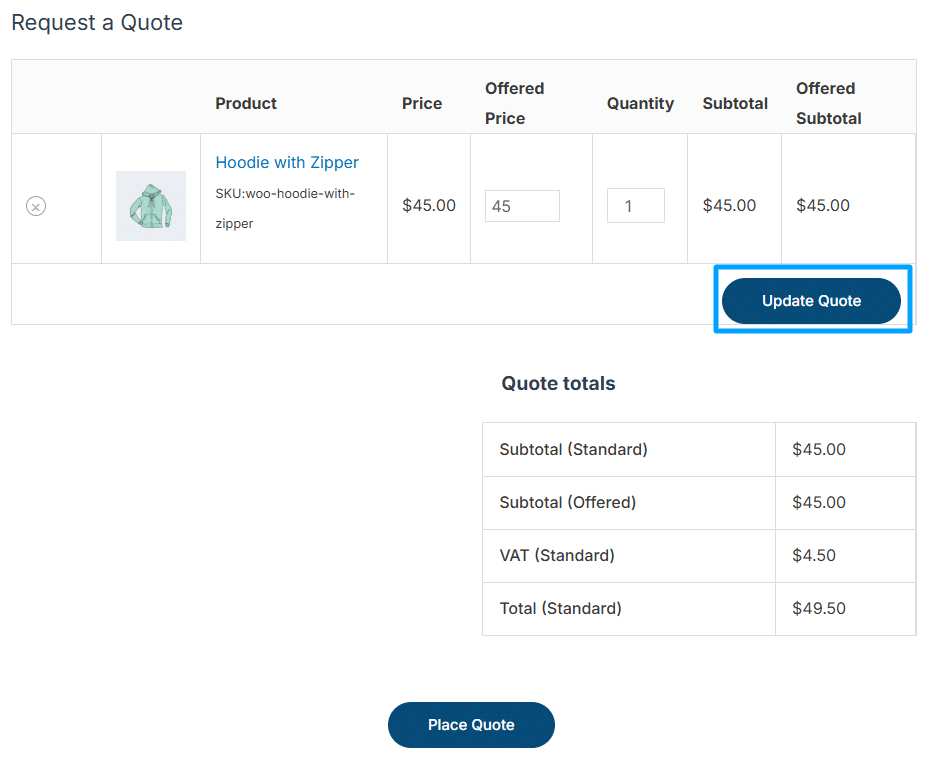The height and width of the screenshot is (758, 933).
Task: Click the Subtotal (Offered) row label
Action: 568,502
